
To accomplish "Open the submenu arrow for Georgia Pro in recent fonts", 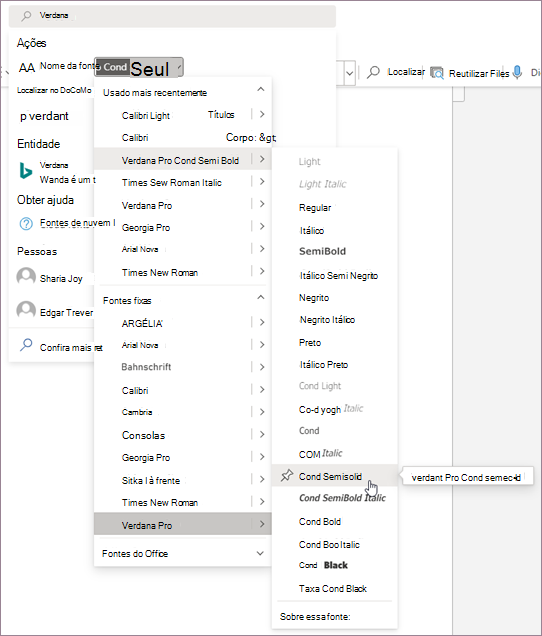I will (262, 226).
